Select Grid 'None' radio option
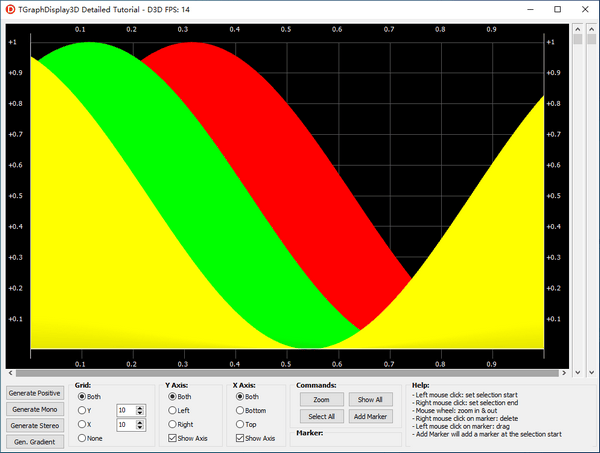Viewport: 600px width, 453px height. pos(83,438)
